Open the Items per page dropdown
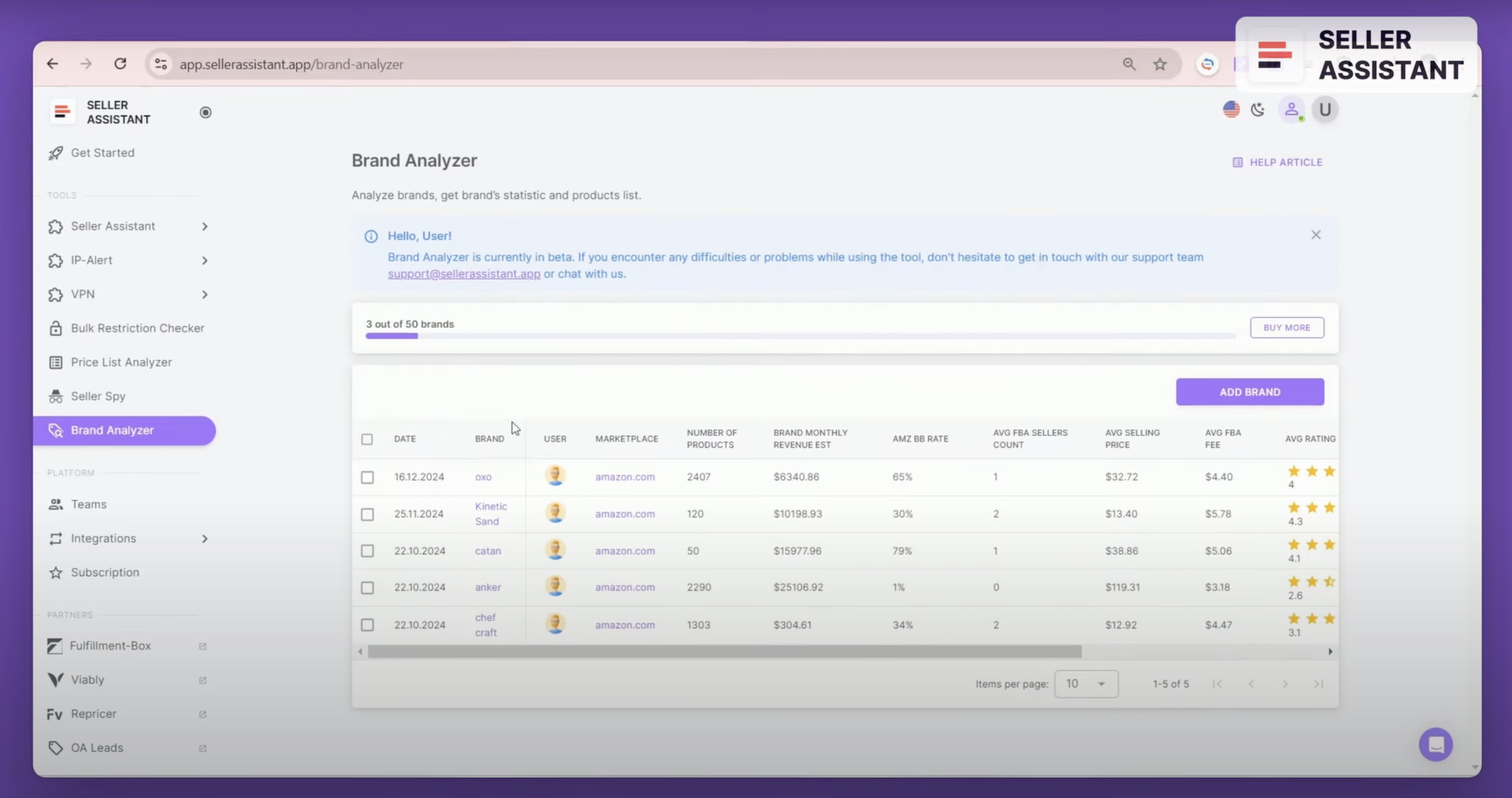Viewport: 1512px width, 798px height. pyautogui.click(x=1086, y=683)
